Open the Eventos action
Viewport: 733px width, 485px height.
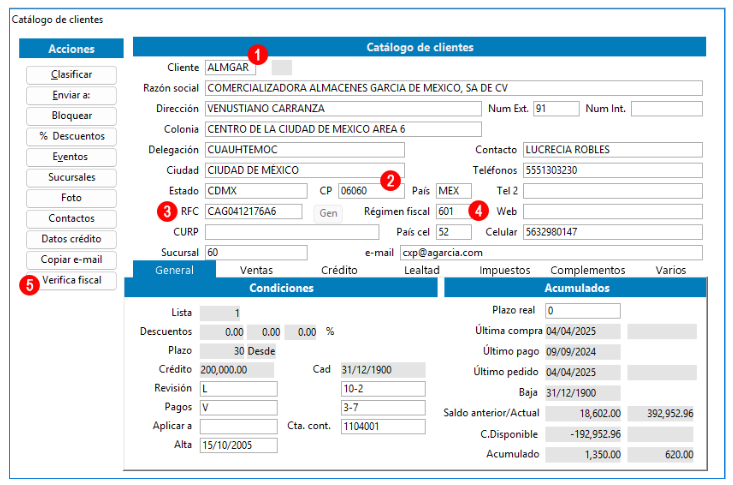click(71, 157)
